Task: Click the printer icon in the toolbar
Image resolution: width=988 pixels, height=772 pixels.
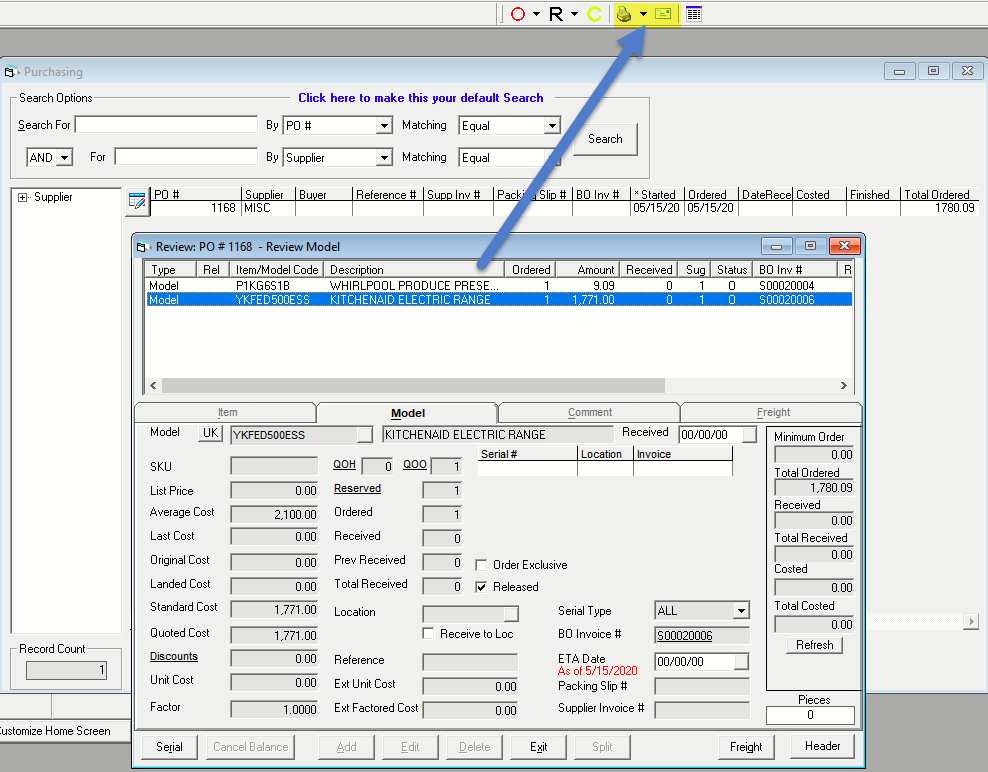Action: (624, 14)
